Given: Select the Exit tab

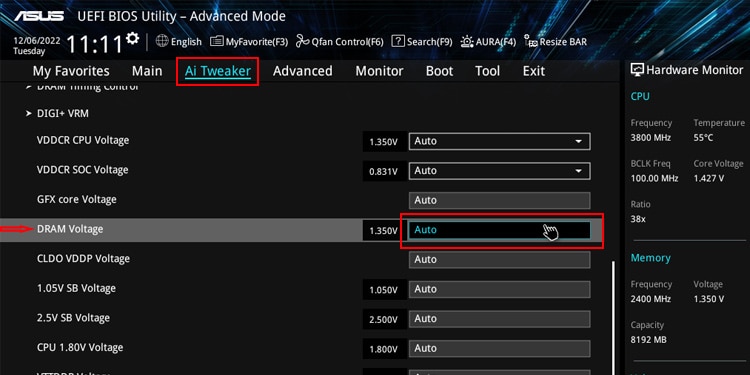Looking at the screenshot, I should coord(534,71).
